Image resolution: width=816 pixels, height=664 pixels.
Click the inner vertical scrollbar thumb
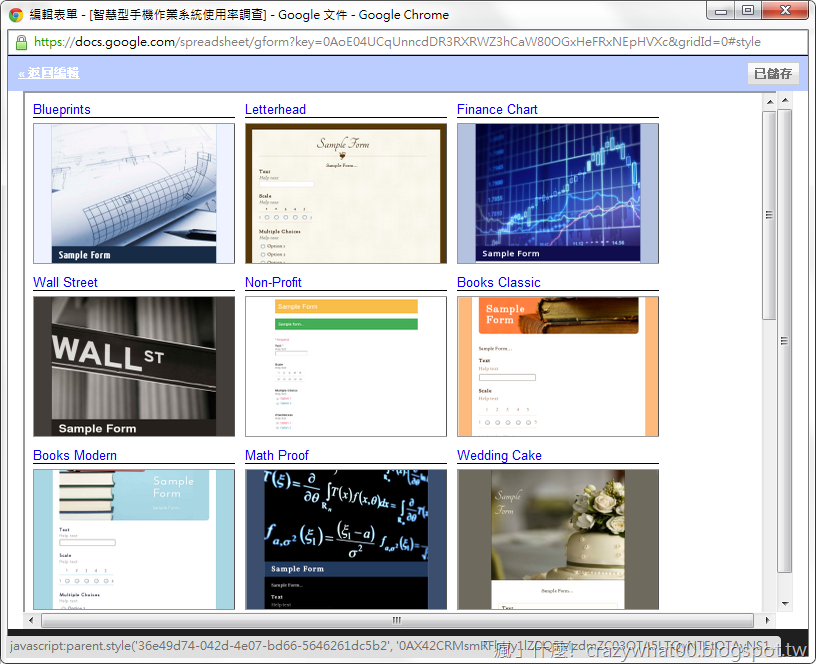pyautogui.click(x=770, y=215)
